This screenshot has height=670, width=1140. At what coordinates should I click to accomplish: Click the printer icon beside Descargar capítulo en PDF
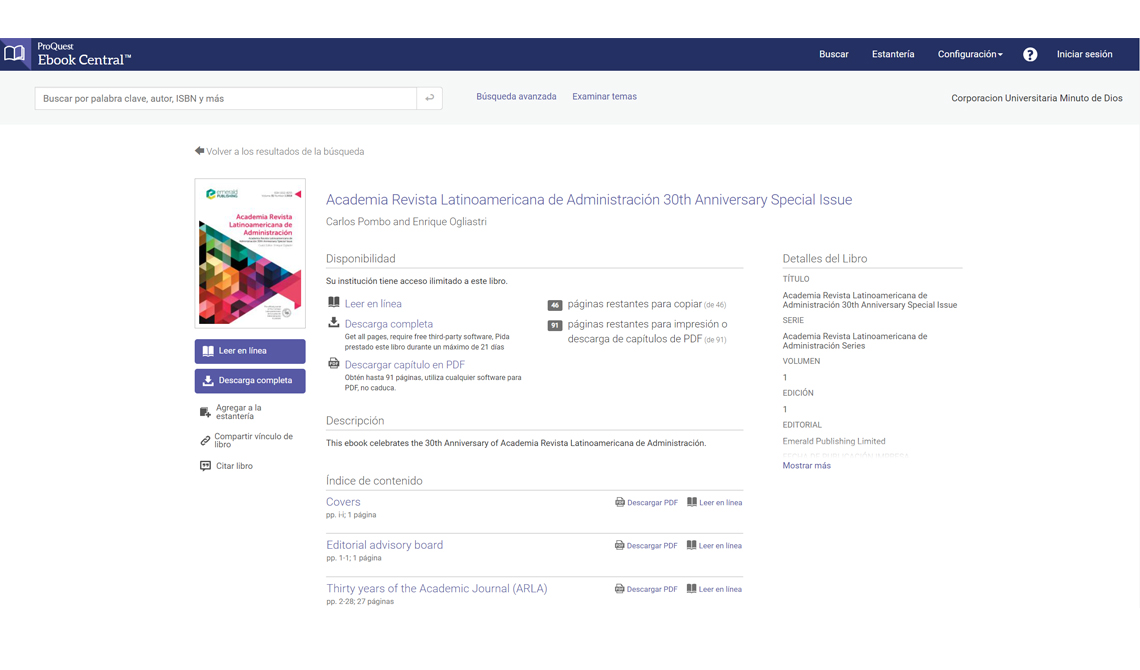(x=334, y=363)
